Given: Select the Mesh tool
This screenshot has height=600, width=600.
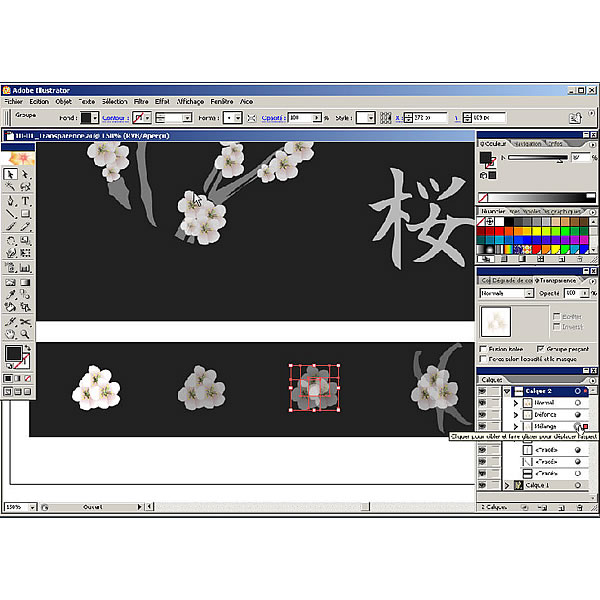Looking at the screenshot, I should (x=10, y=282).
